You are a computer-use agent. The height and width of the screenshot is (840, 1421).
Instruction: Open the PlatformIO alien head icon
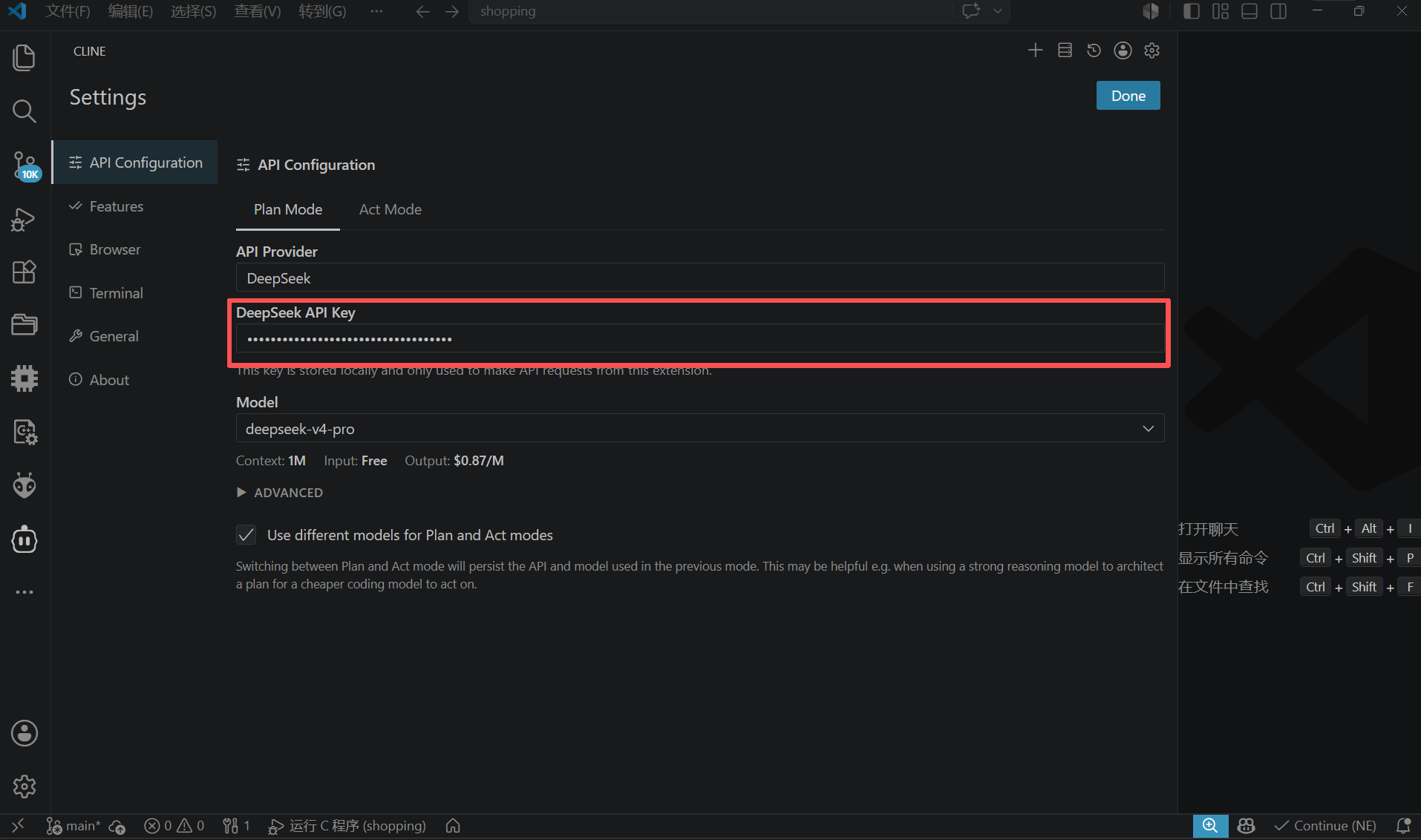coord(24,486)
